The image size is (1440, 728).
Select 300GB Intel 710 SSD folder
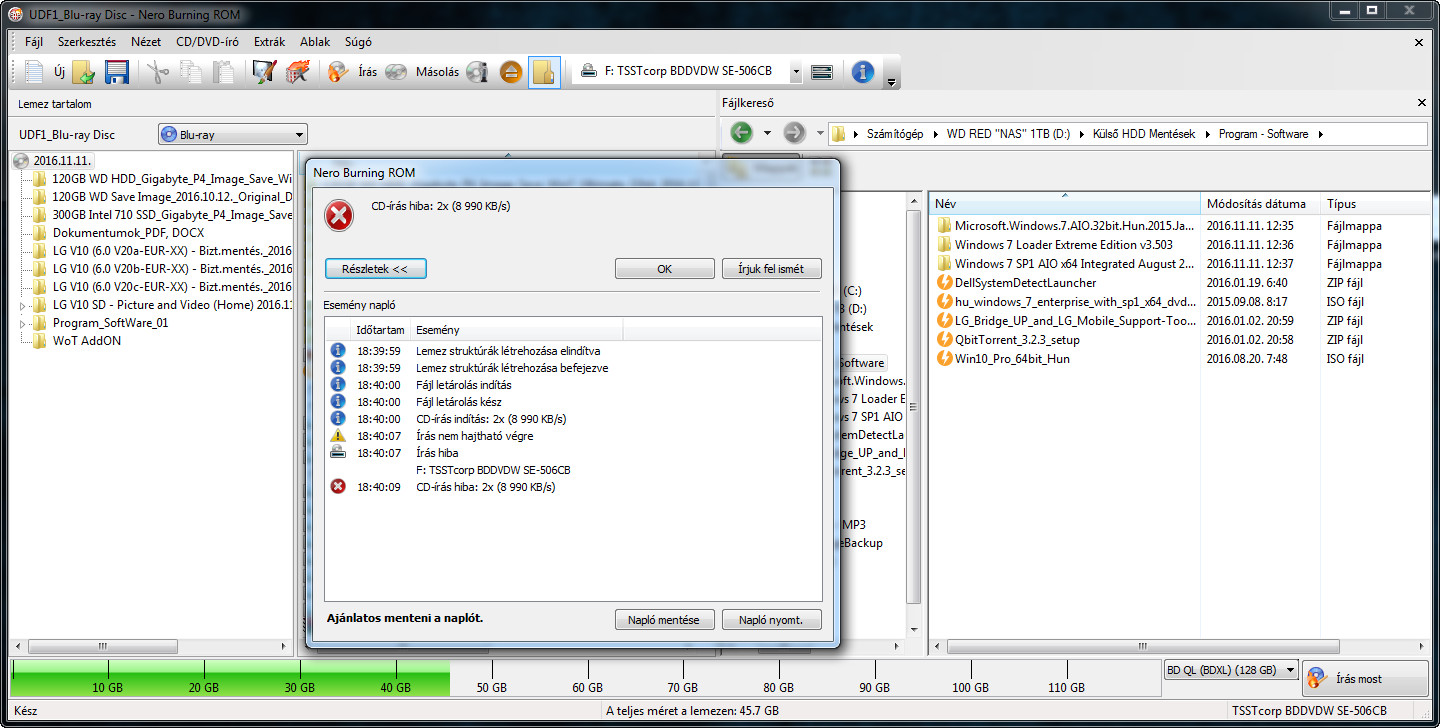171,215
